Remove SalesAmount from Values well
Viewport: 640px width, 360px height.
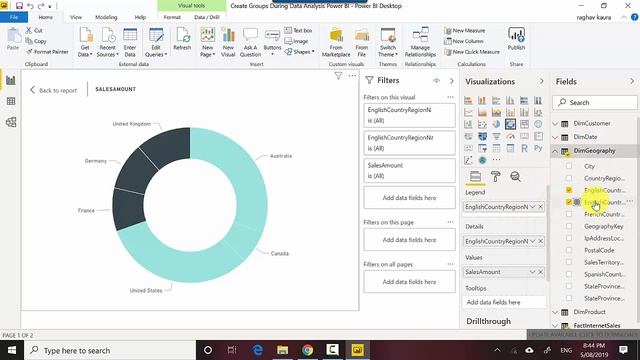[x=541, y=272]
